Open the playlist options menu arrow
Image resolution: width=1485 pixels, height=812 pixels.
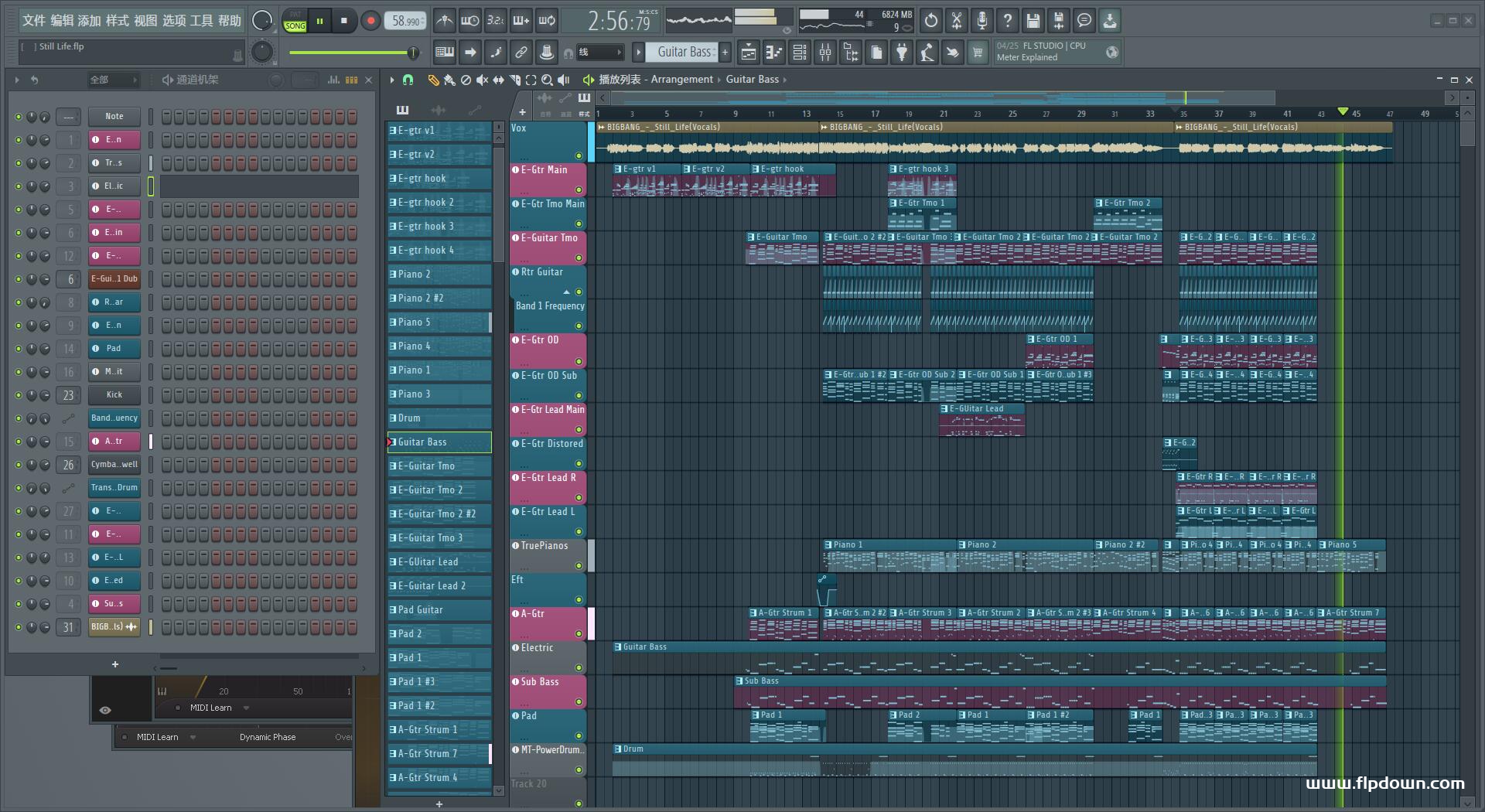point(392,80)
